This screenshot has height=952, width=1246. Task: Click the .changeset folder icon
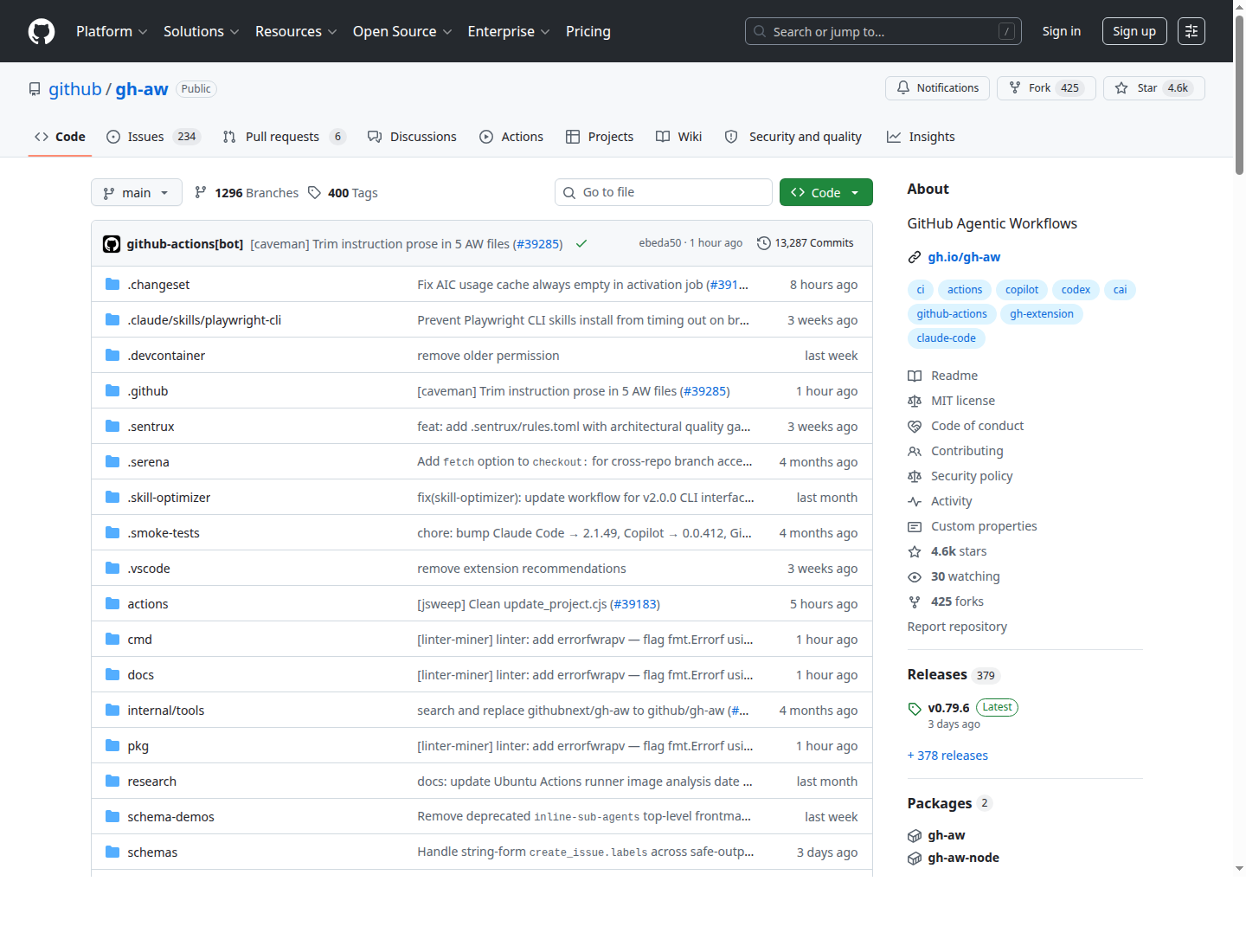[x=112, y=284]
